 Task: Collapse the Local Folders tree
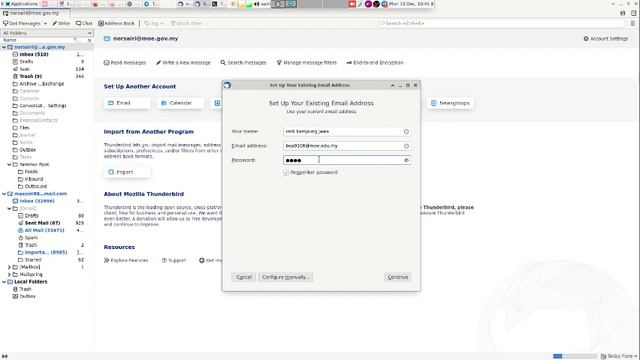pyautogui.click(x=4, y=282)
